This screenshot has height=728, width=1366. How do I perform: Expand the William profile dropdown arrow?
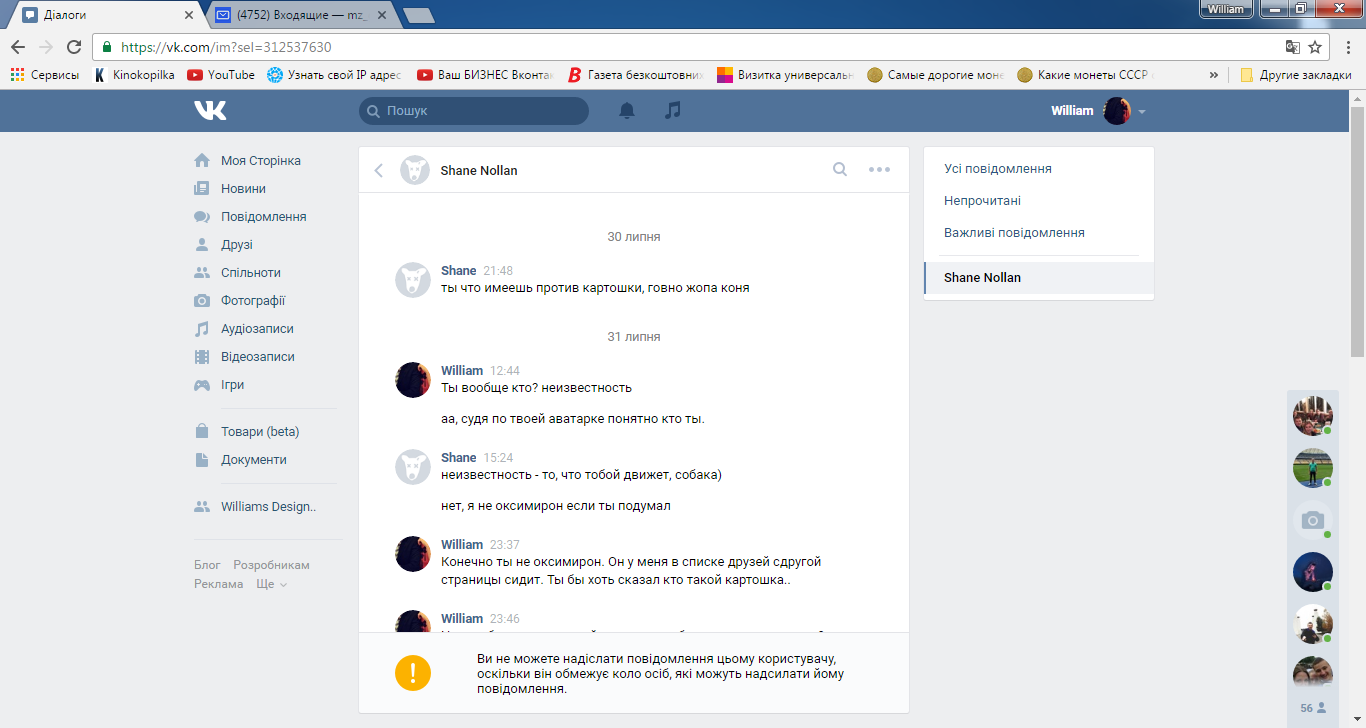click(1142, 111)
